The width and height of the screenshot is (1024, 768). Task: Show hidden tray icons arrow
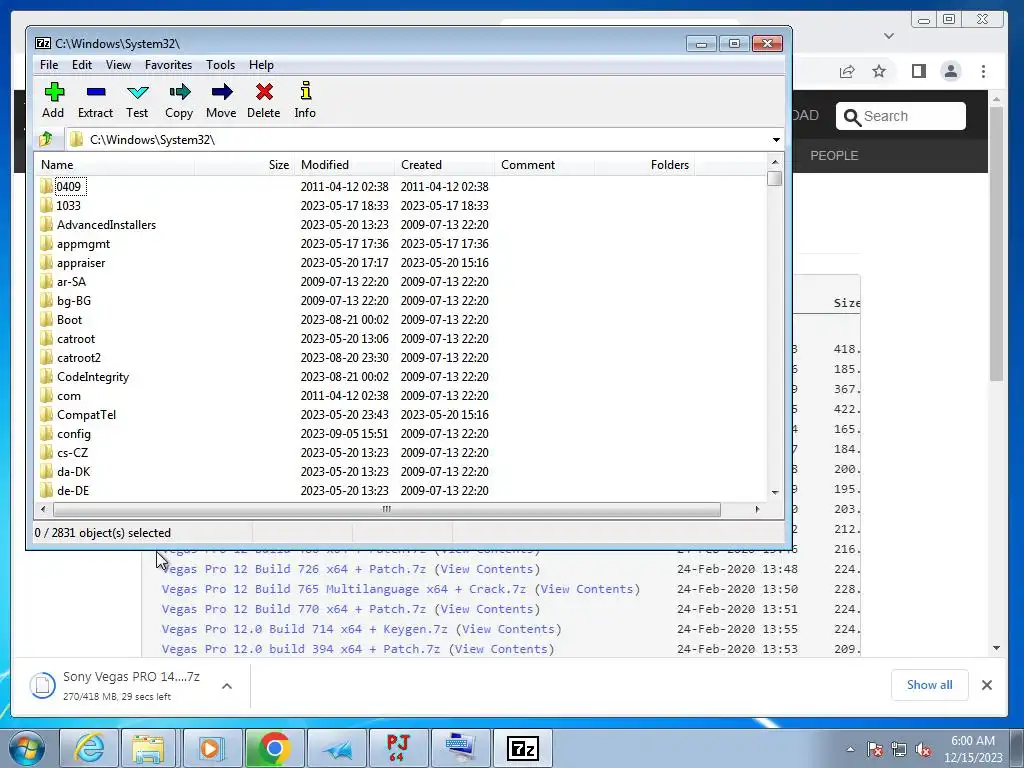tap(850, 750)
